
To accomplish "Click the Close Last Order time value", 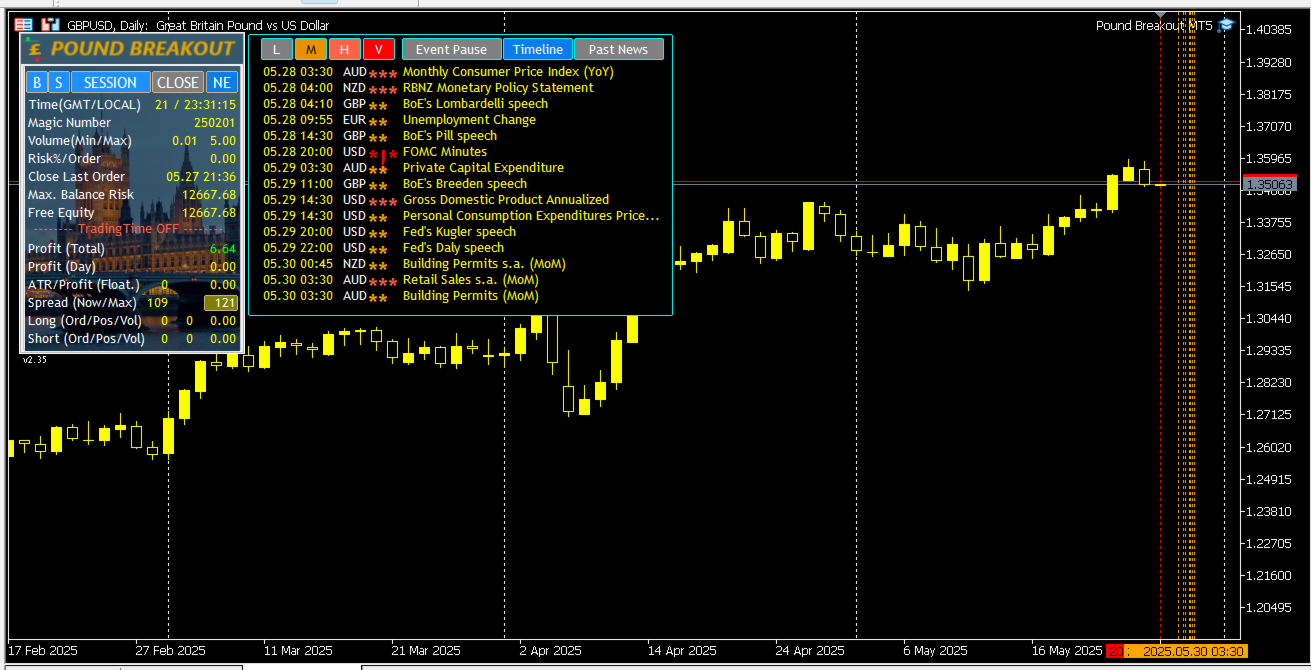I will tap(201, 177).
